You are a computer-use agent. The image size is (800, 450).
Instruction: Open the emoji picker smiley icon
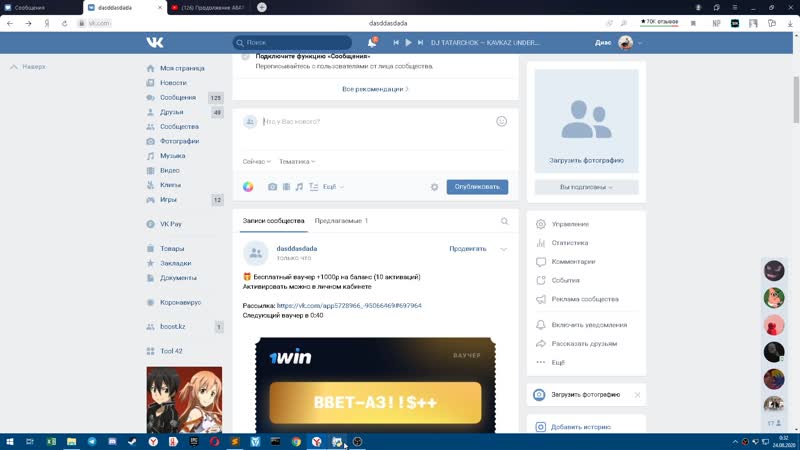point(502,121)
